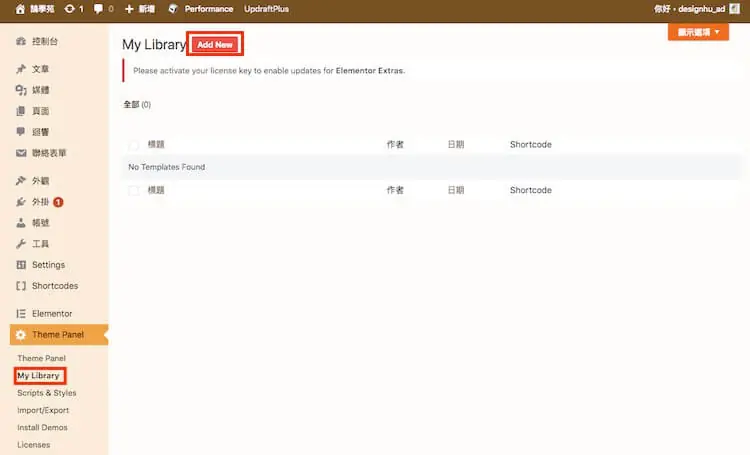Expand the screen options dropdown

point(698,32)
